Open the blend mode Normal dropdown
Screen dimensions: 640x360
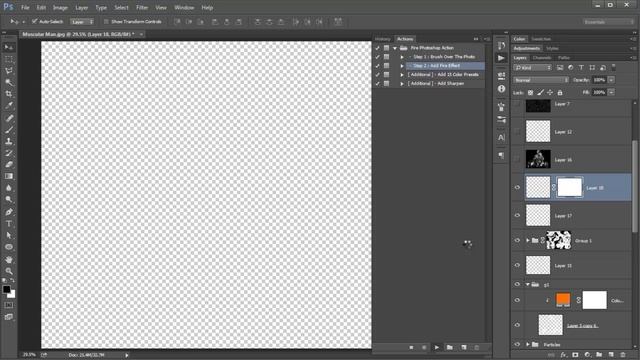coord(541,80)
